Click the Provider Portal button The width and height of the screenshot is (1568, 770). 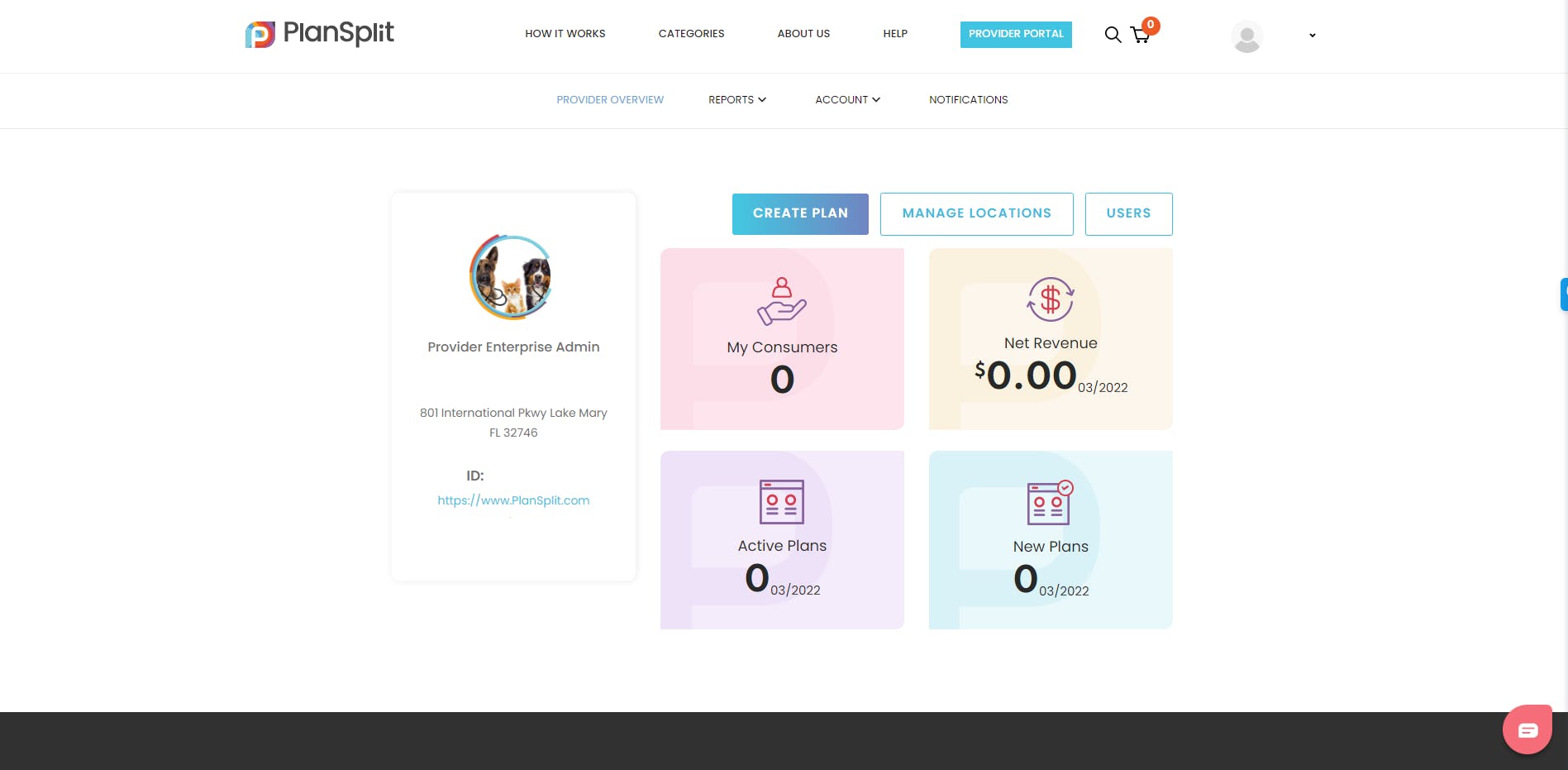pyautogui.click(x=1016, y=35)
